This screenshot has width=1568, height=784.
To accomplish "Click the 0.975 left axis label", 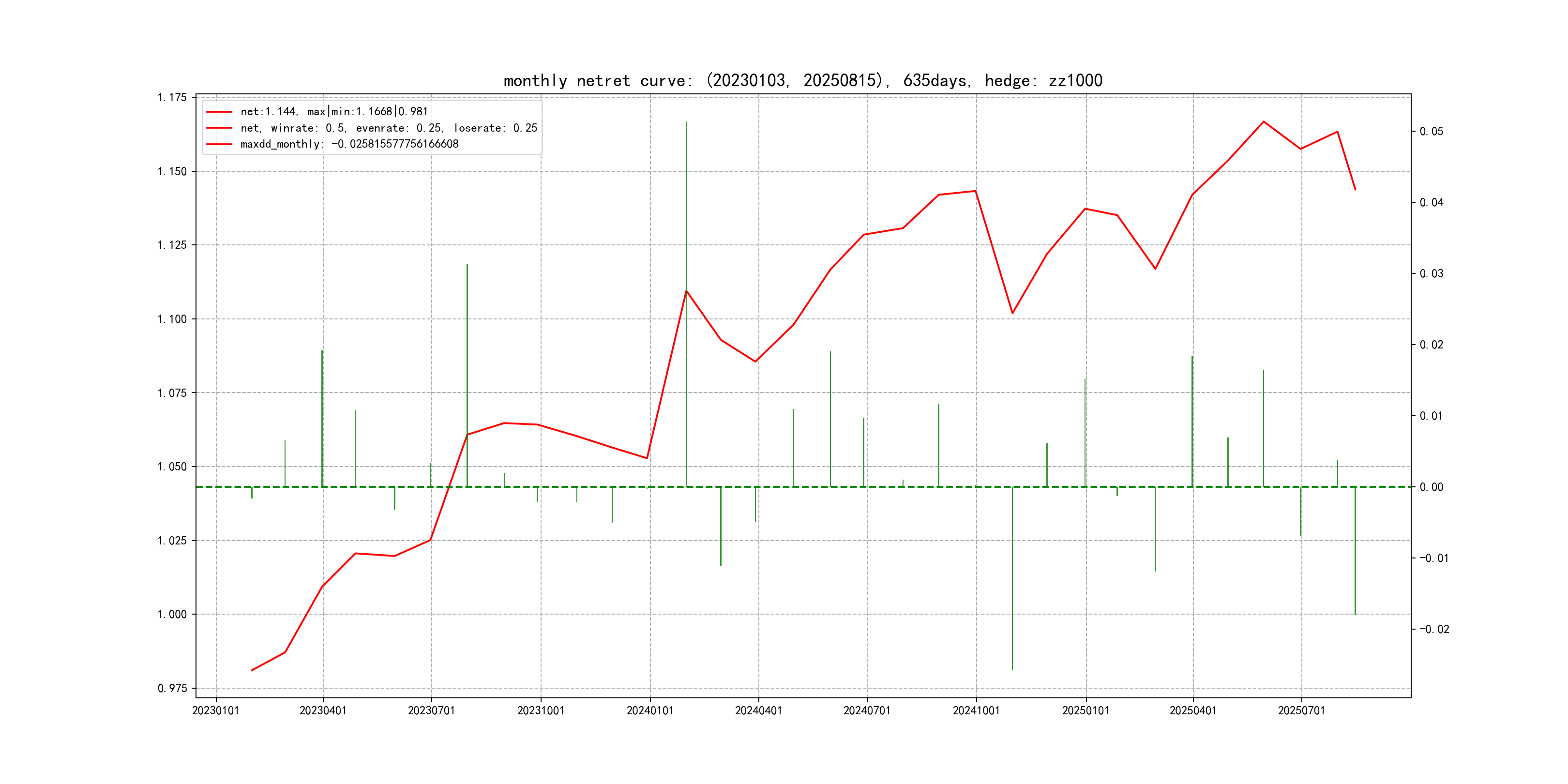I will click(172, 689).
